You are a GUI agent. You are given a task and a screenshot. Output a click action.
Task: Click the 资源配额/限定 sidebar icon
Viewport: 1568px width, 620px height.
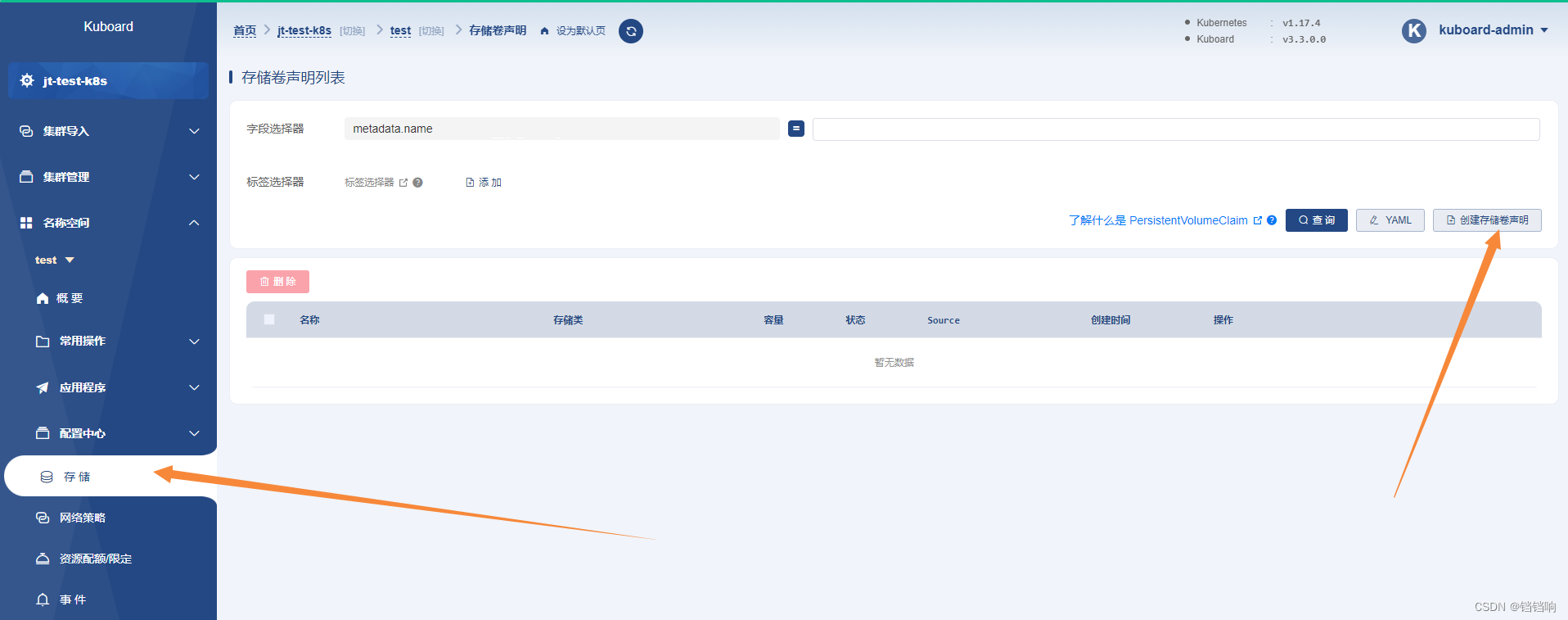pos(43,559)
